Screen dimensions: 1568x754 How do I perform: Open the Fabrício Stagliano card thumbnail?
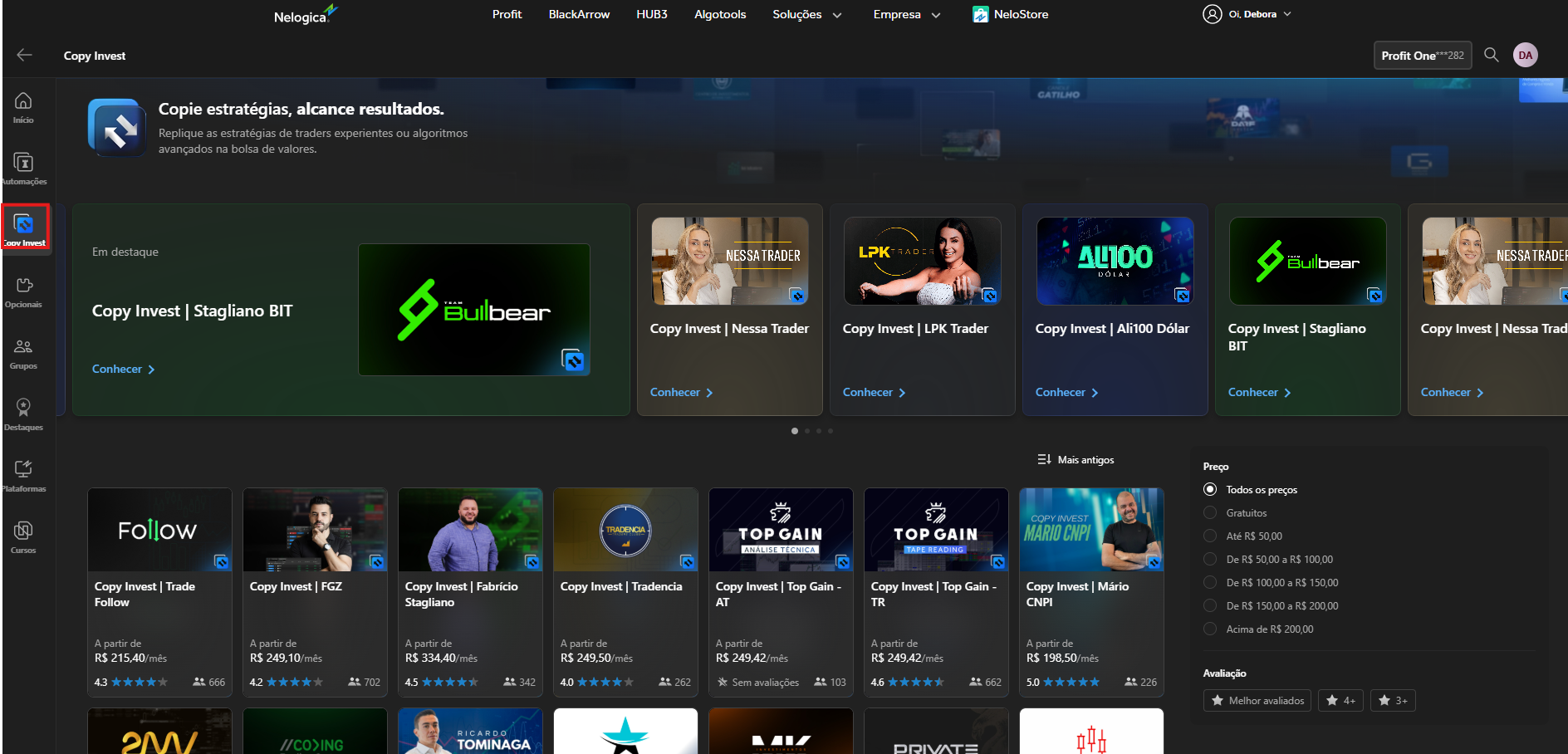coord(470,530)
